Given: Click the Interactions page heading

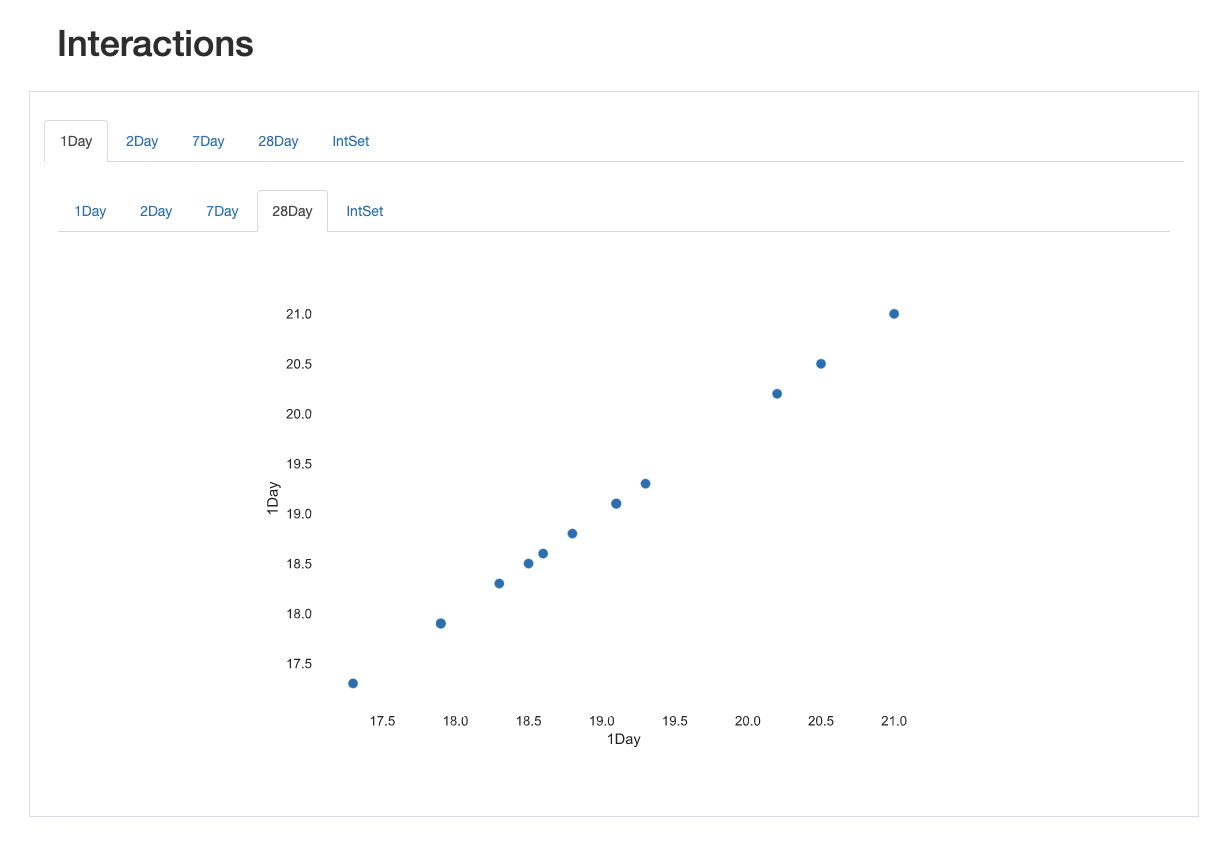Looking at the screenshot, I should point(155,44).
